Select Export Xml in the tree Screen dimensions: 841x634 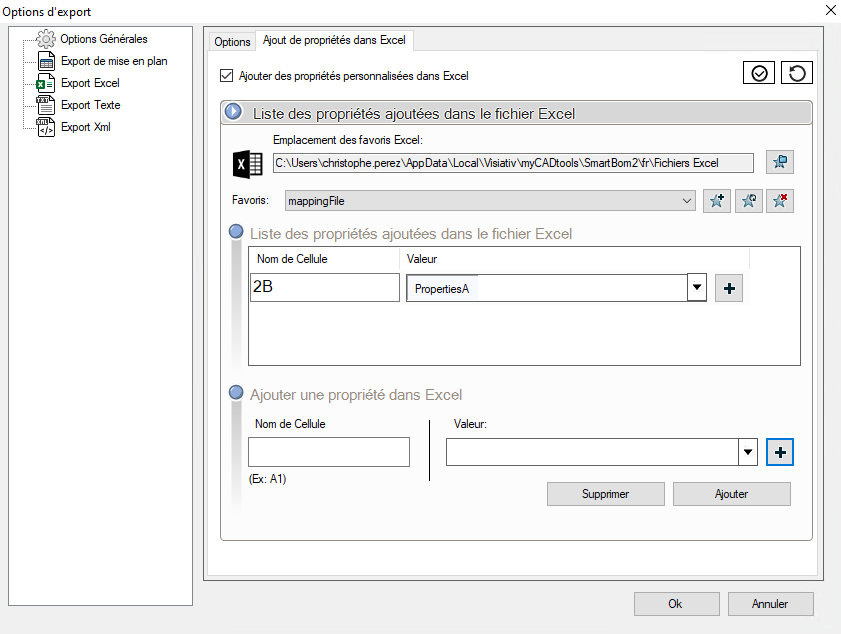tap(85, 127)
